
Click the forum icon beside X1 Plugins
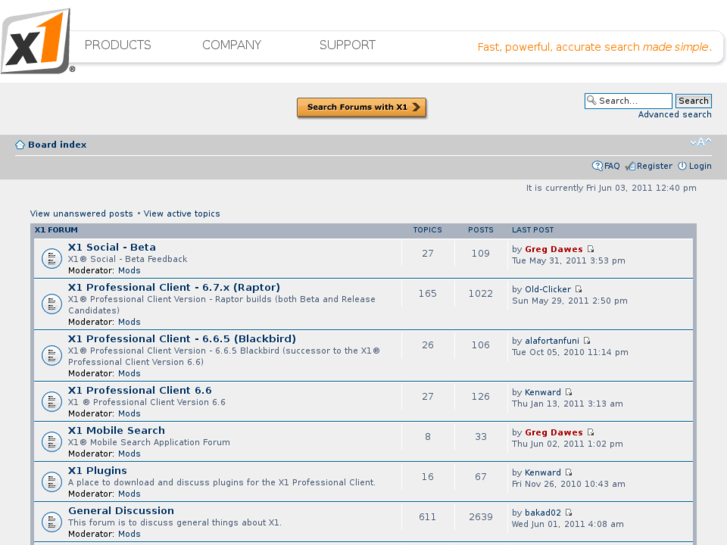(x=51, y=482)
